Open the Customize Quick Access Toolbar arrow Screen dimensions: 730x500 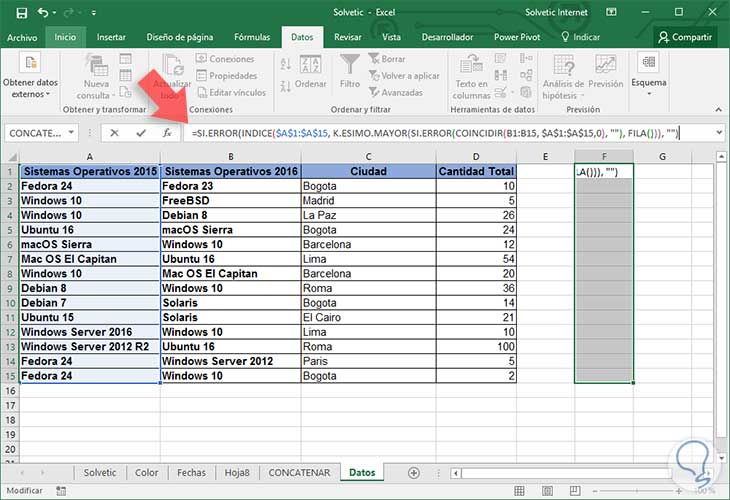pos(94,13)
